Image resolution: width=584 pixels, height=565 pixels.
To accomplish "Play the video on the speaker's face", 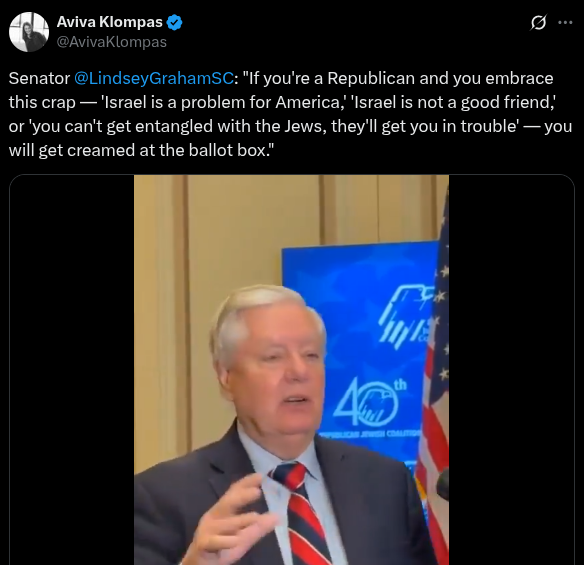I will click(x=274, y=367).
